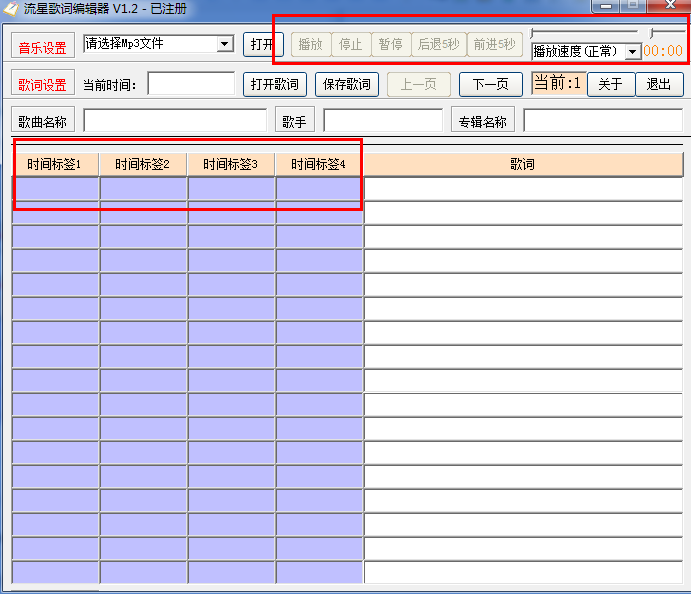This screenshot has height=594, width=691.
Task: Click last row cell under 时间标签1
Action: [x=55, y=572]
